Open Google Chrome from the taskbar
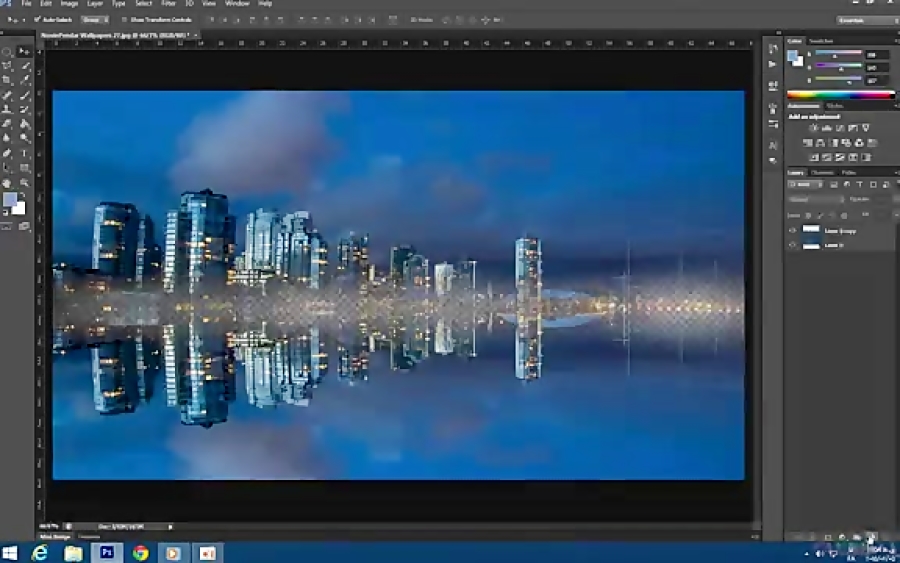This screenshot has height=563, width=900. point(140,552)
